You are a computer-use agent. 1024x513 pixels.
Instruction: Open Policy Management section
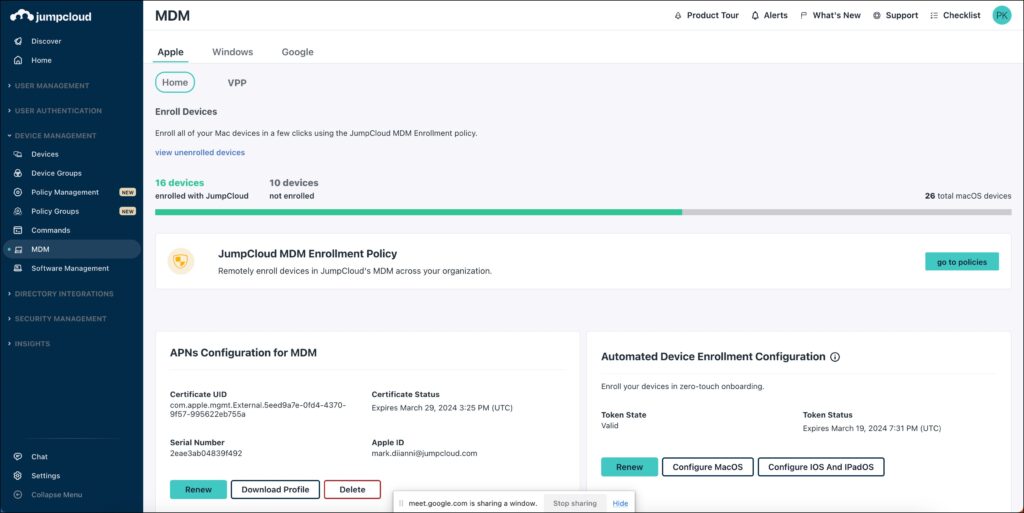(x=64, y=192)
